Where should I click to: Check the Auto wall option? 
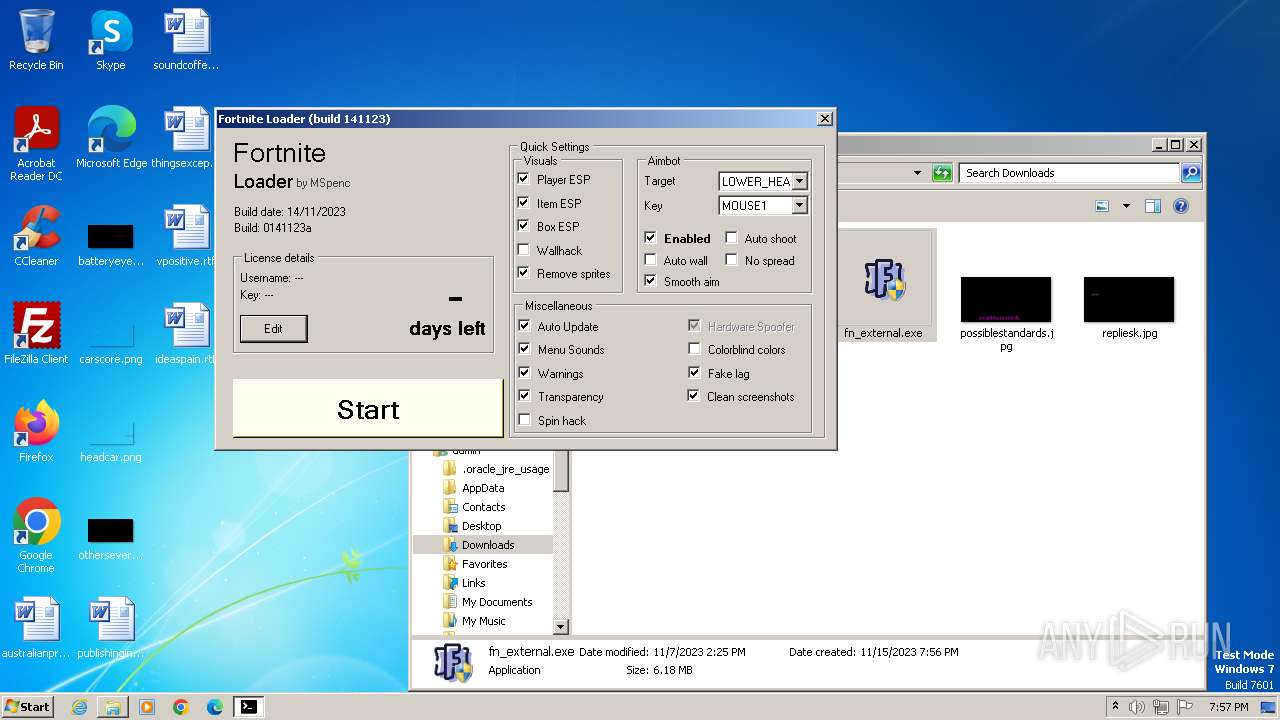coord(651,260)
